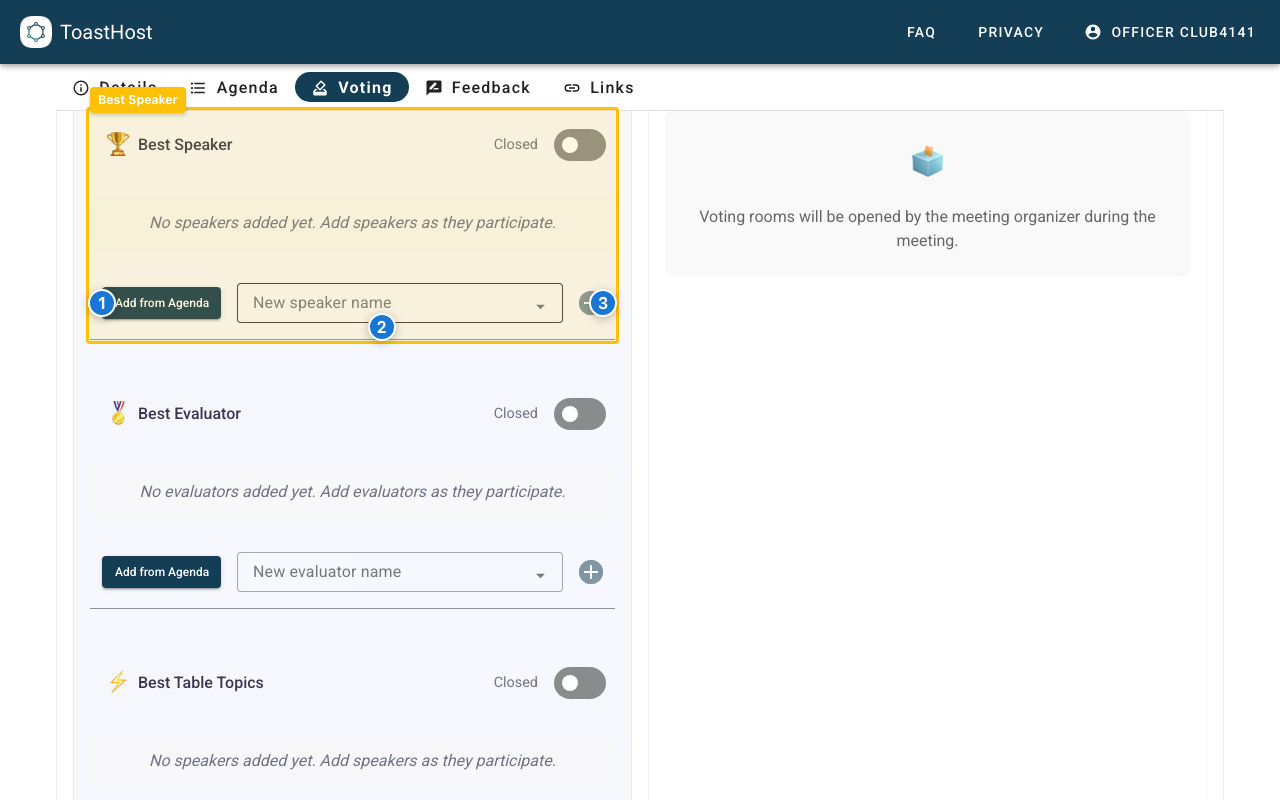This screenshot has height=800, width=1280.
Task: Click Add from Agenda under Best Evaluator
Action: click(x=162, y=572)
